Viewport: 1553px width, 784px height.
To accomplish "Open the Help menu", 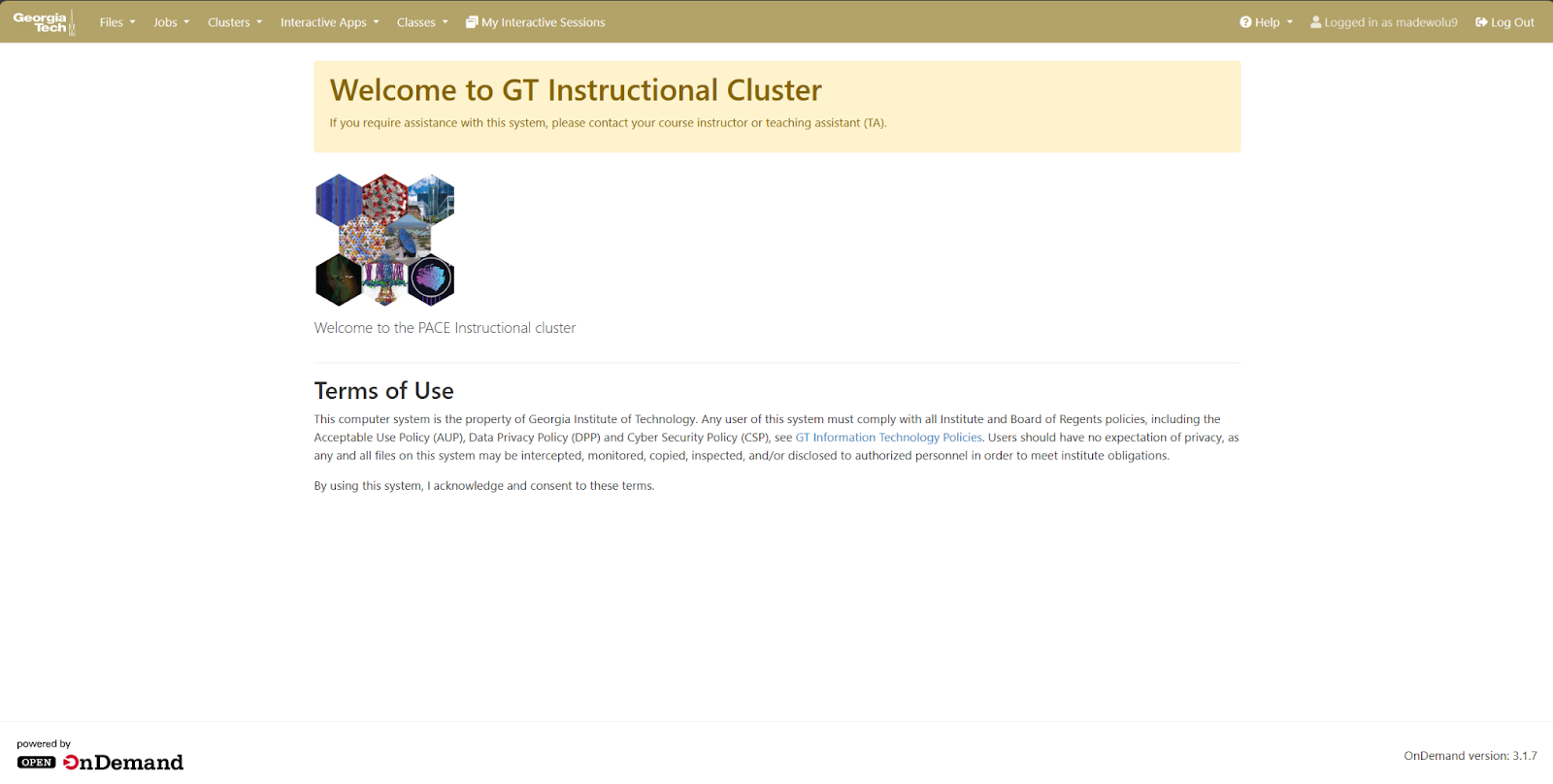I will pos(1266,22).
